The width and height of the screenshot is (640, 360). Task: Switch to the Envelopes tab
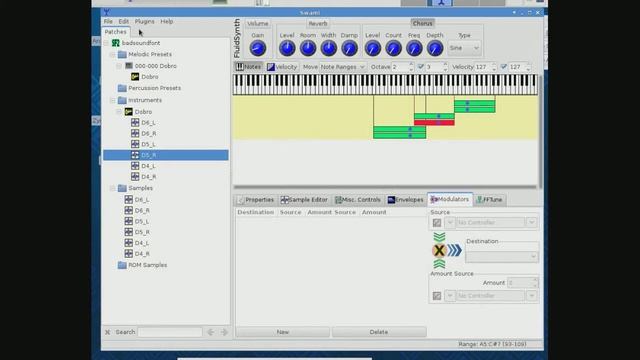[406, 200]
